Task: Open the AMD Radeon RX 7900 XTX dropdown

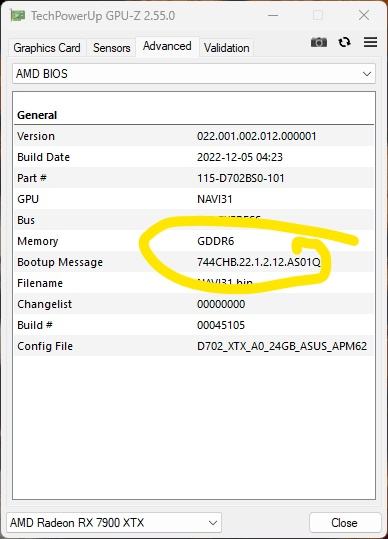Action: coord(114,522)
